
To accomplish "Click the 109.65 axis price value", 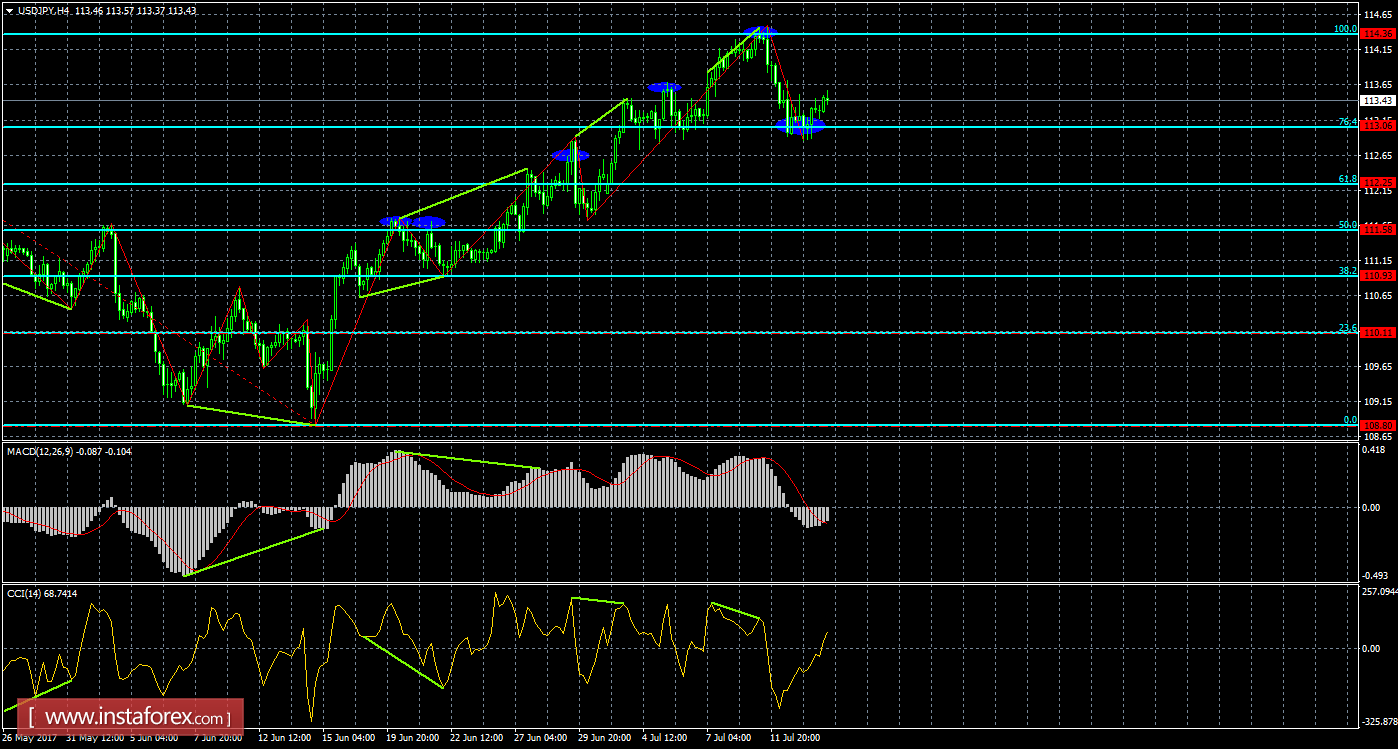I will pyautogui.click(x=1378, y=366).
